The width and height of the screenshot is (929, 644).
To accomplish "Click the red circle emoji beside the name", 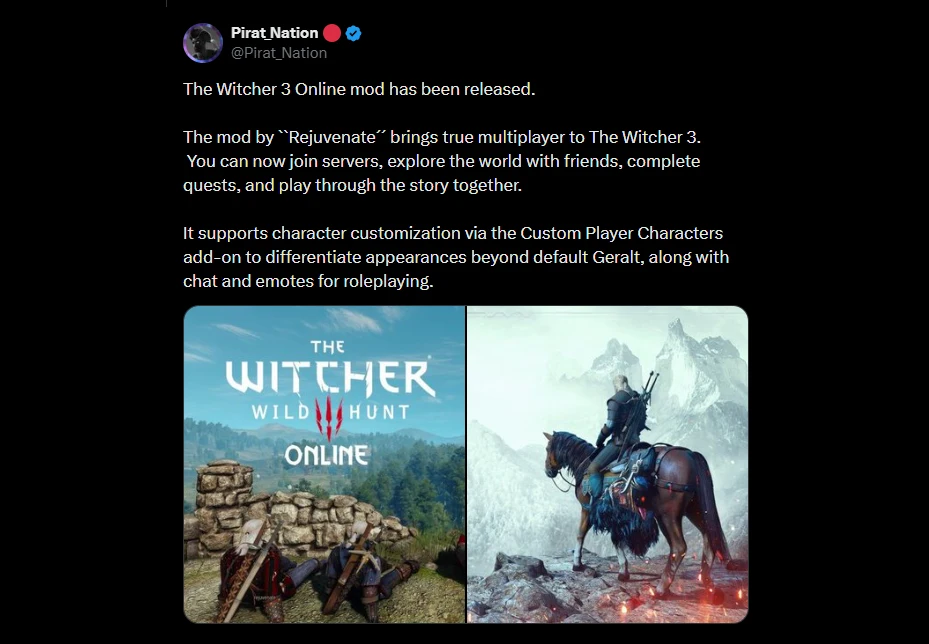I will pos(332,33).
